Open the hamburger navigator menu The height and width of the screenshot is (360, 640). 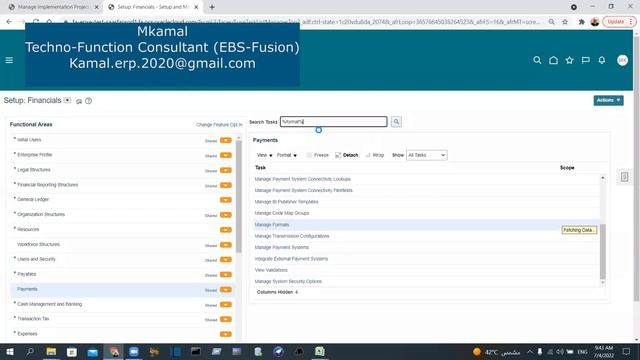[9, 60]
